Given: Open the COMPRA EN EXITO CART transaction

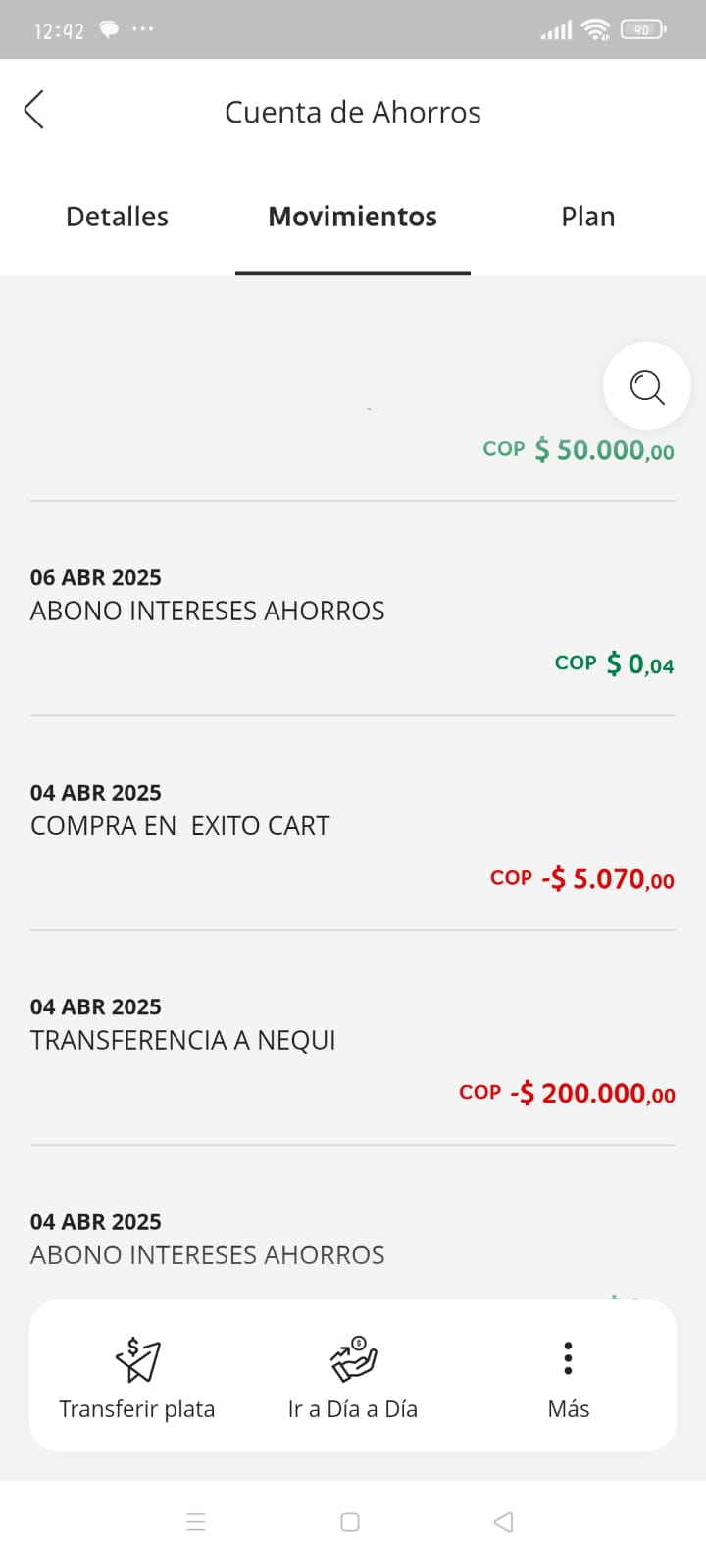Looking at the screenshot, I should (x=180, y=826).
